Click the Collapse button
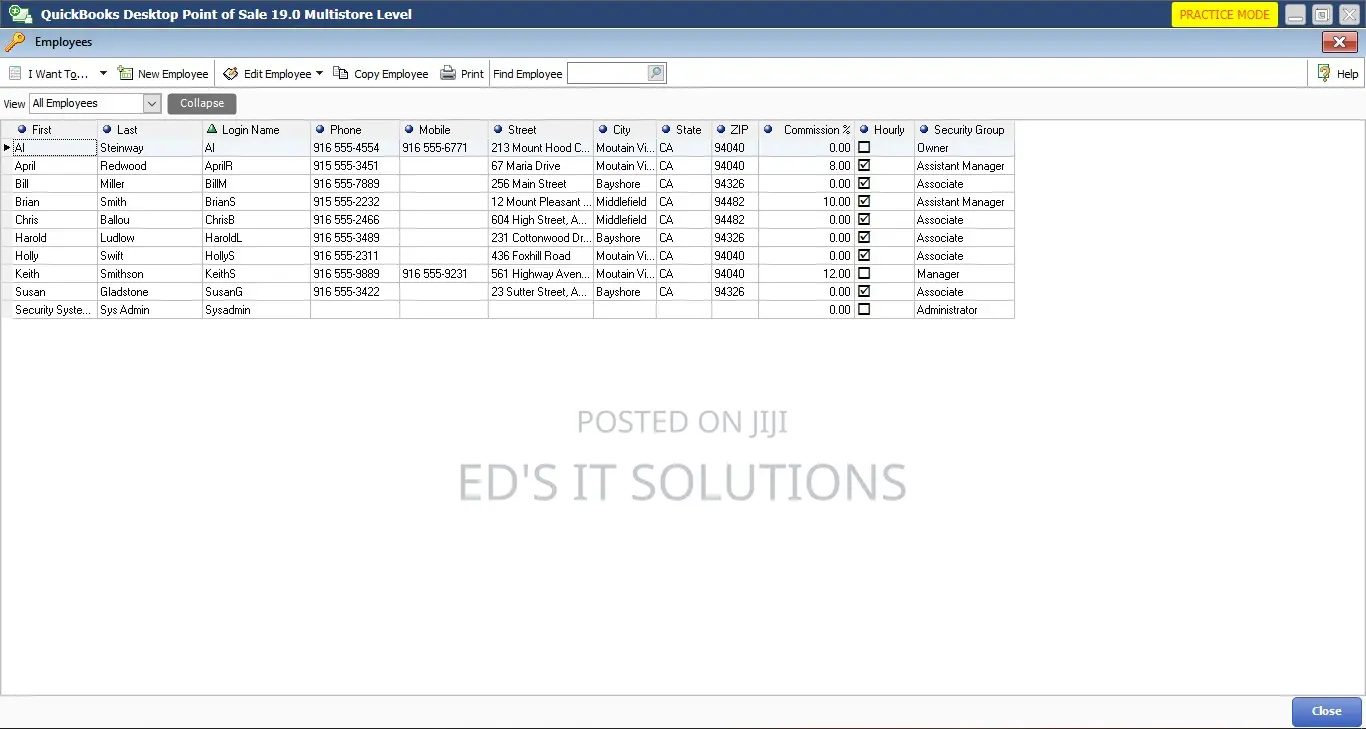 [202, 103]
